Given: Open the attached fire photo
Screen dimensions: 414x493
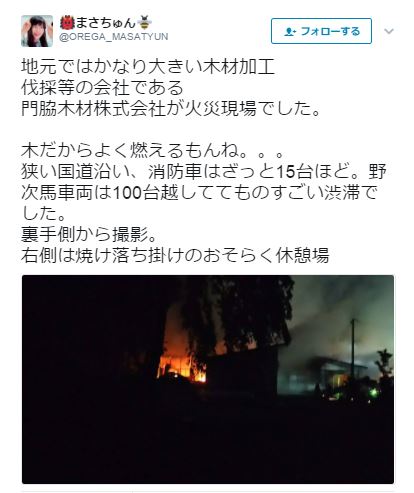Looking at the screenshot, I should click(208, 379).
